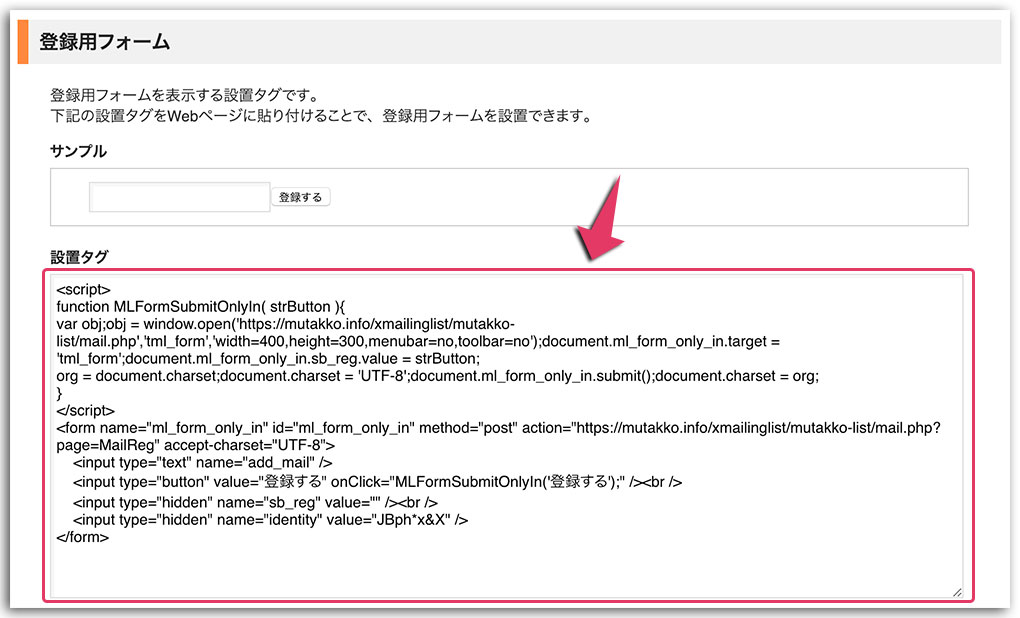1020x618 pixels.
Task: Click the hidden input line named identity
Action: [x=270, y=519]
